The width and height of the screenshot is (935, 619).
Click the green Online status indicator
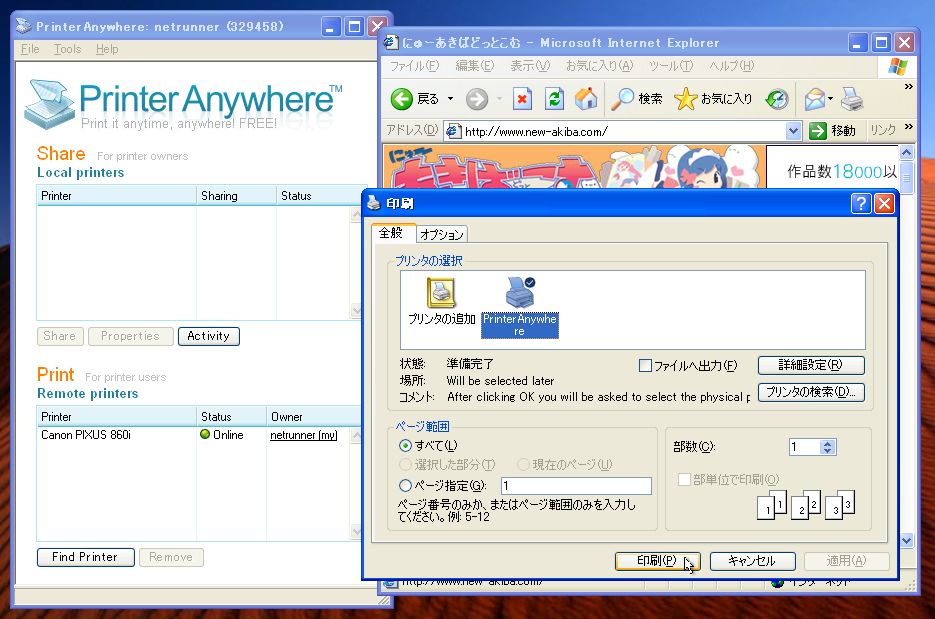click(x=205, y=434)
